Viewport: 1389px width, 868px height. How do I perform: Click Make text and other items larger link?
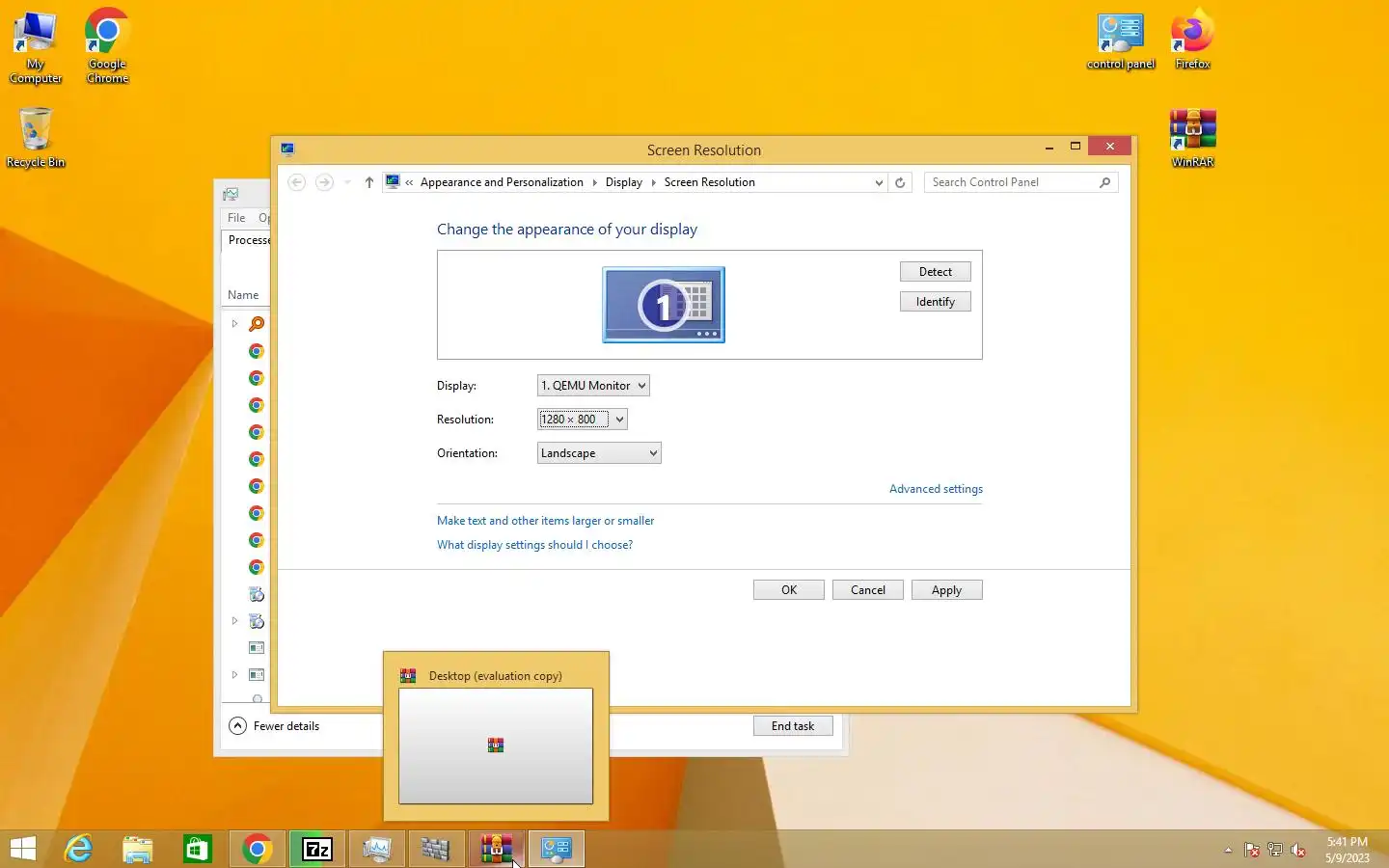545,521
